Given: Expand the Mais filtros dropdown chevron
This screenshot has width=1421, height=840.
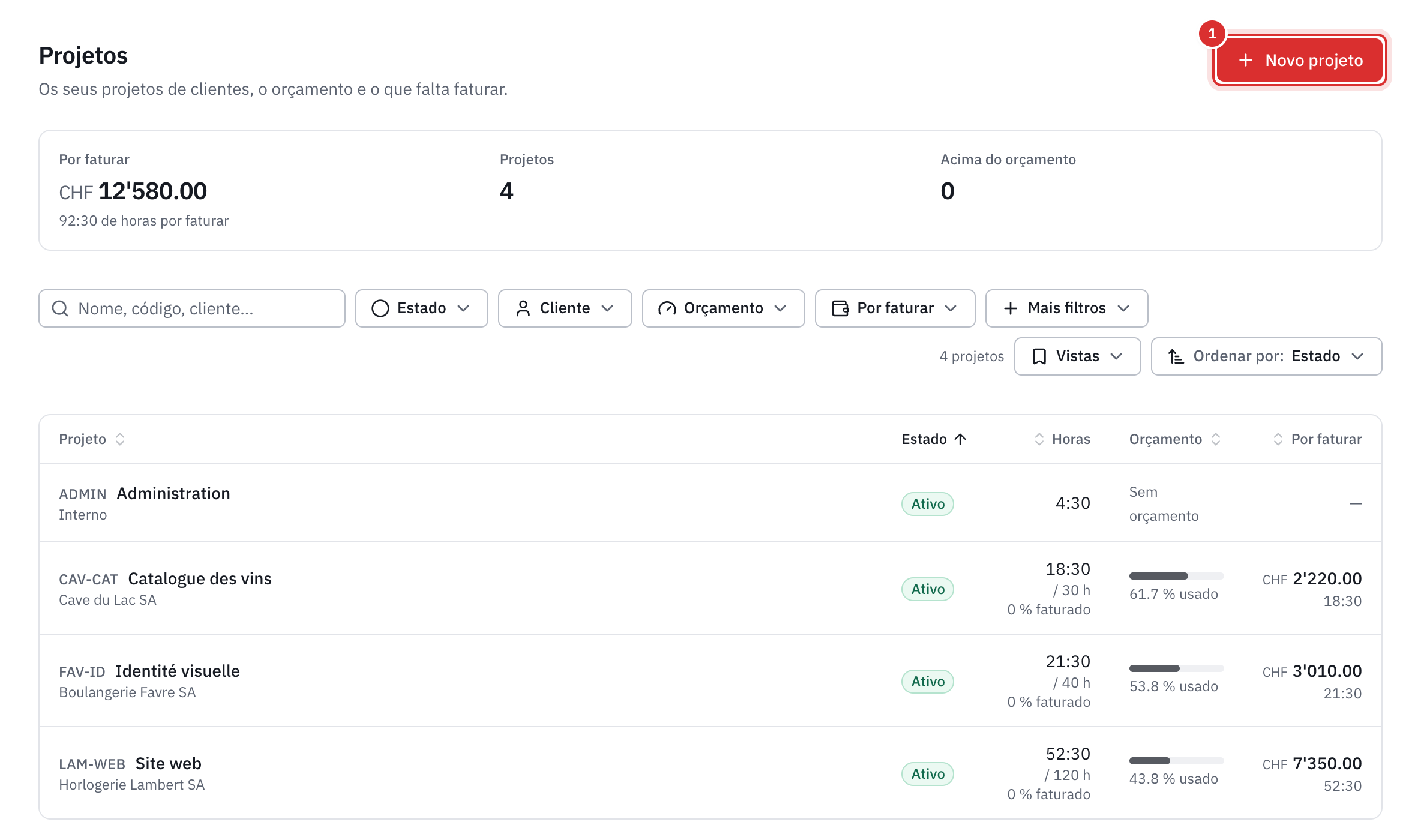Looking at the screenshot, I should [x=1123, y=308].
